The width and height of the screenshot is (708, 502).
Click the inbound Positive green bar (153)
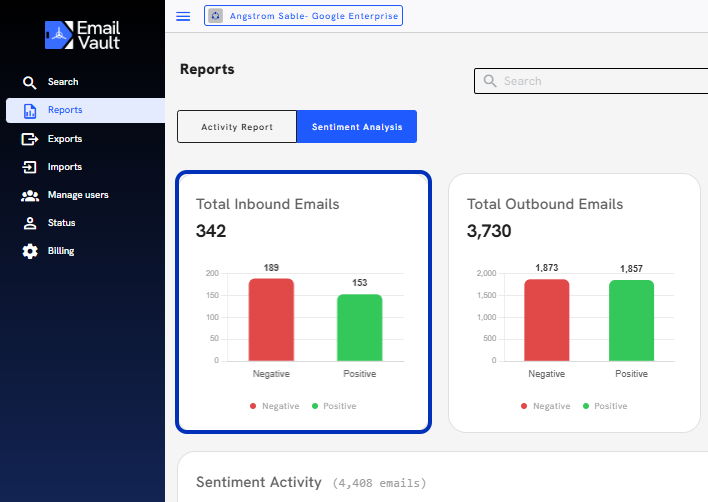tap(359, 328)
